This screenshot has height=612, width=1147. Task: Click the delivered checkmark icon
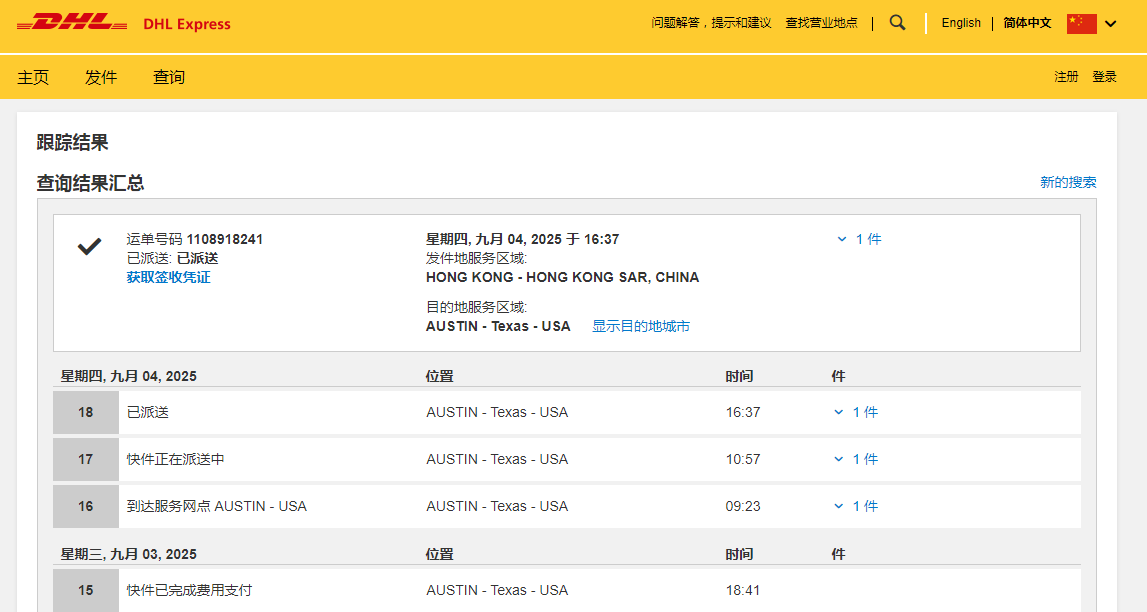pyautogui.click(x=90, y=247)
